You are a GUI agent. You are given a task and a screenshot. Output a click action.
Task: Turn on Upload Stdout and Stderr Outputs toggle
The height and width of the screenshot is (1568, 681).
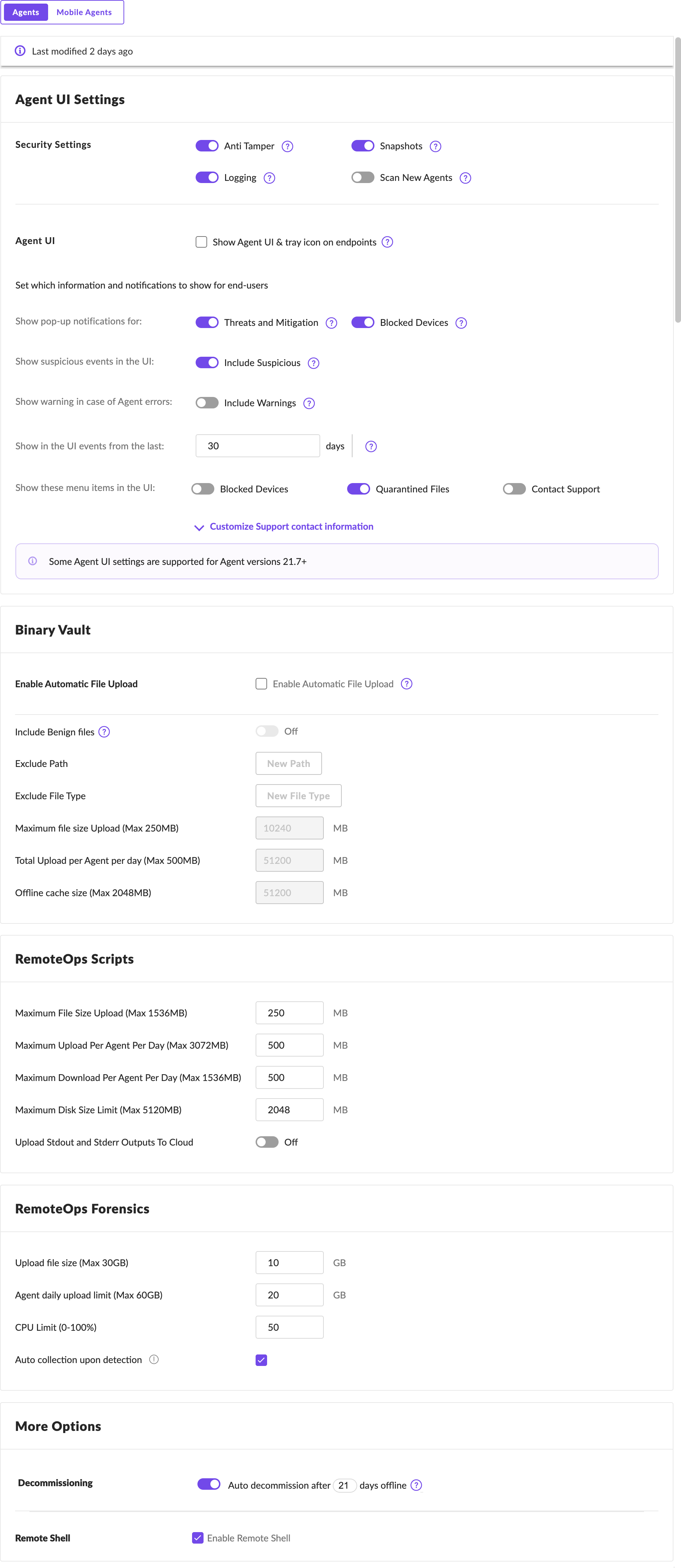(x=267, y=1142)
